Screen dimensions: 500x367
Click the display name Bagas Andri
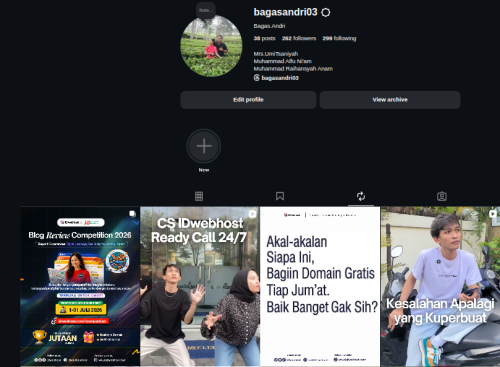point(269,26)
